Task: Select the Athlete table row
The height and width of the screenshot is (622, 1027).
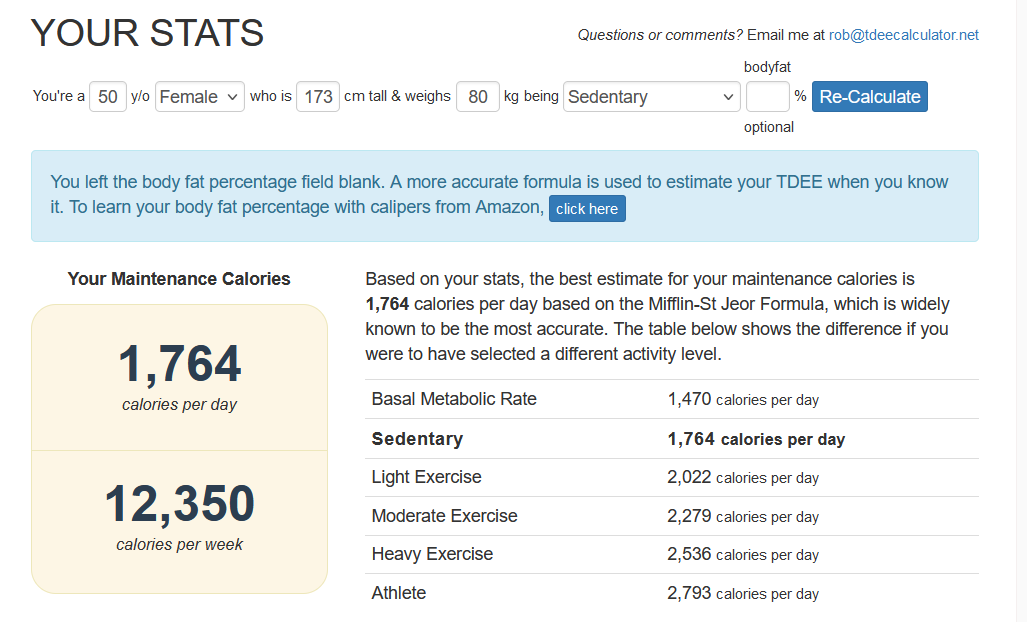Action: tap(672, 593)
